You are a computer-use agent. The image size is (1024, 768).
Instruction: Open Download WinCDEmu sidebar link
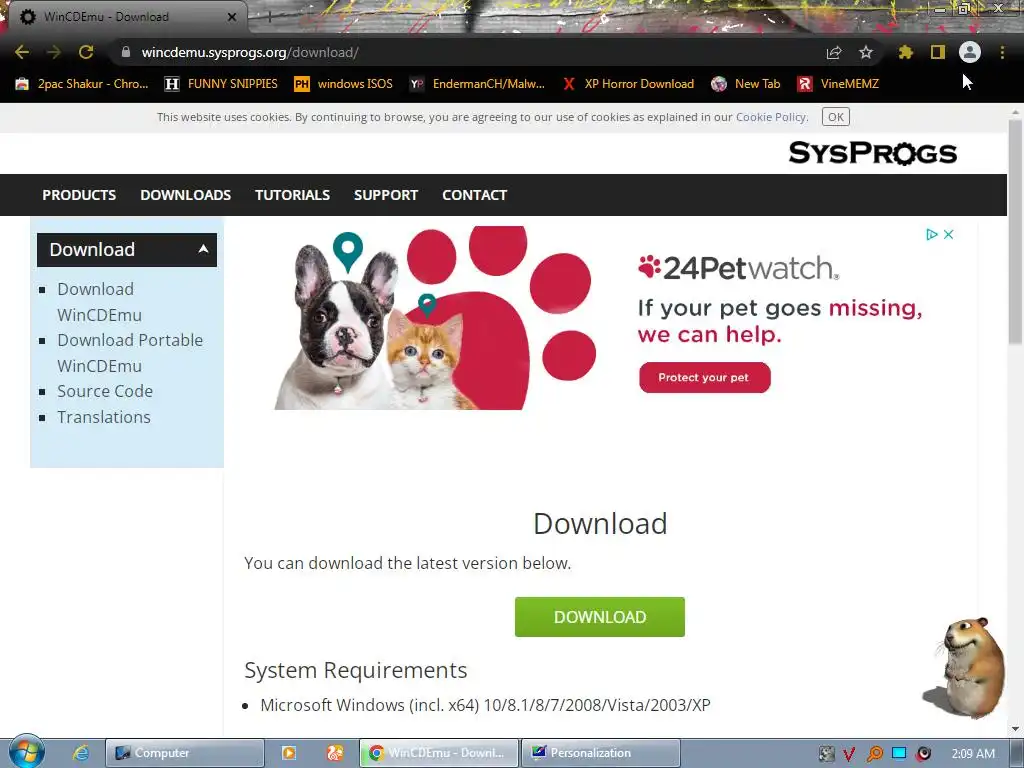(x=99, y=302)
